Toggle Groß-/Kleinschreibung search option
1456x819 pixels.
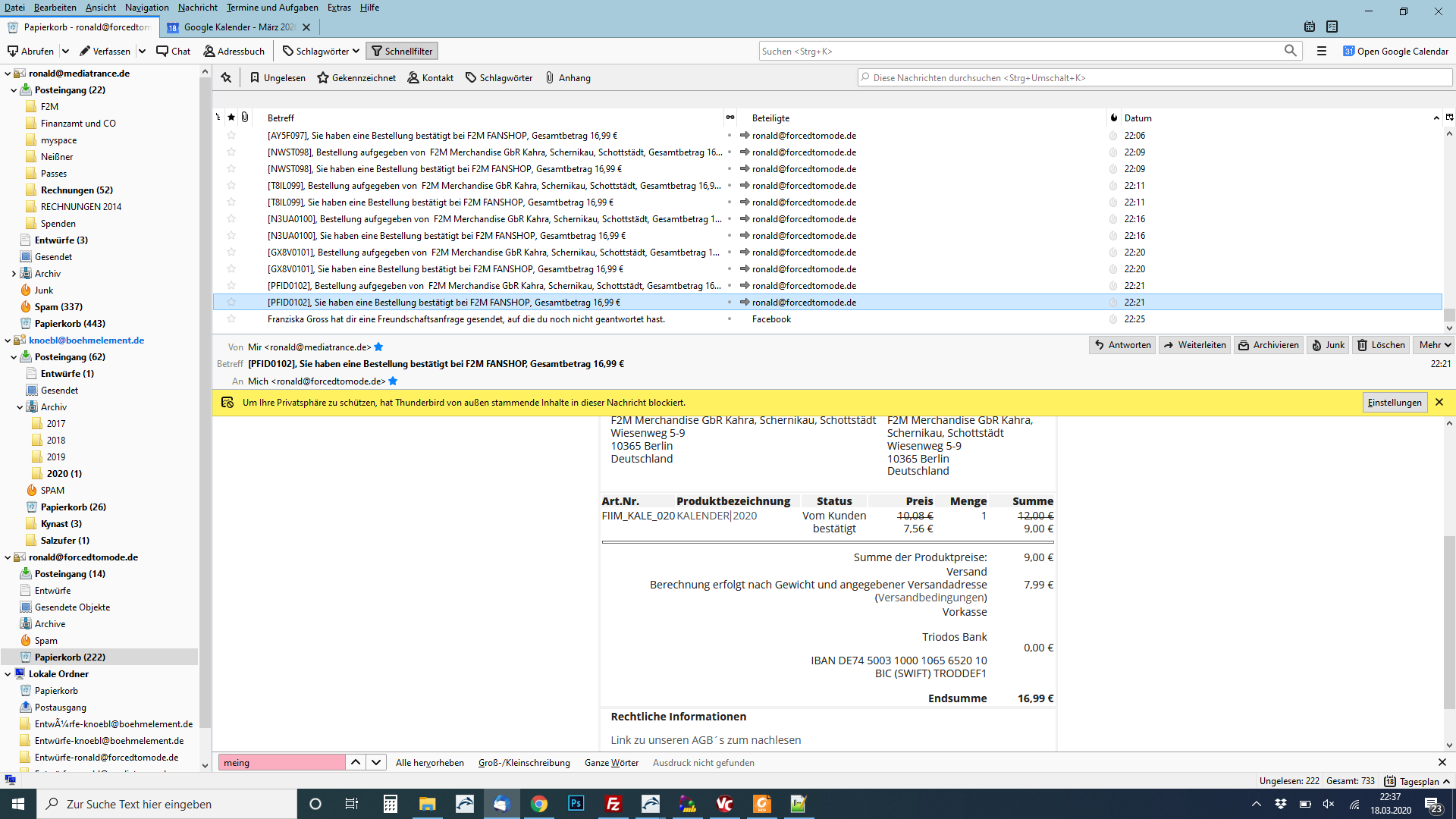(x=524, y=763)
